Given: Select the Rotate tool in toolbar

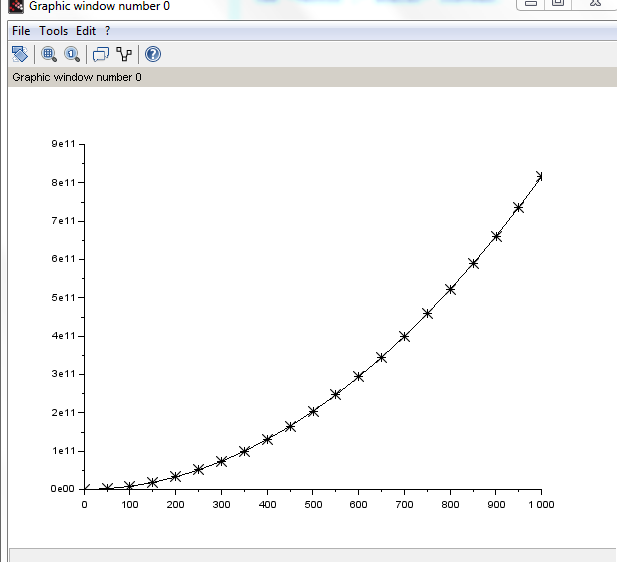Looking at the screenshot, I should (x=20, y=54).
